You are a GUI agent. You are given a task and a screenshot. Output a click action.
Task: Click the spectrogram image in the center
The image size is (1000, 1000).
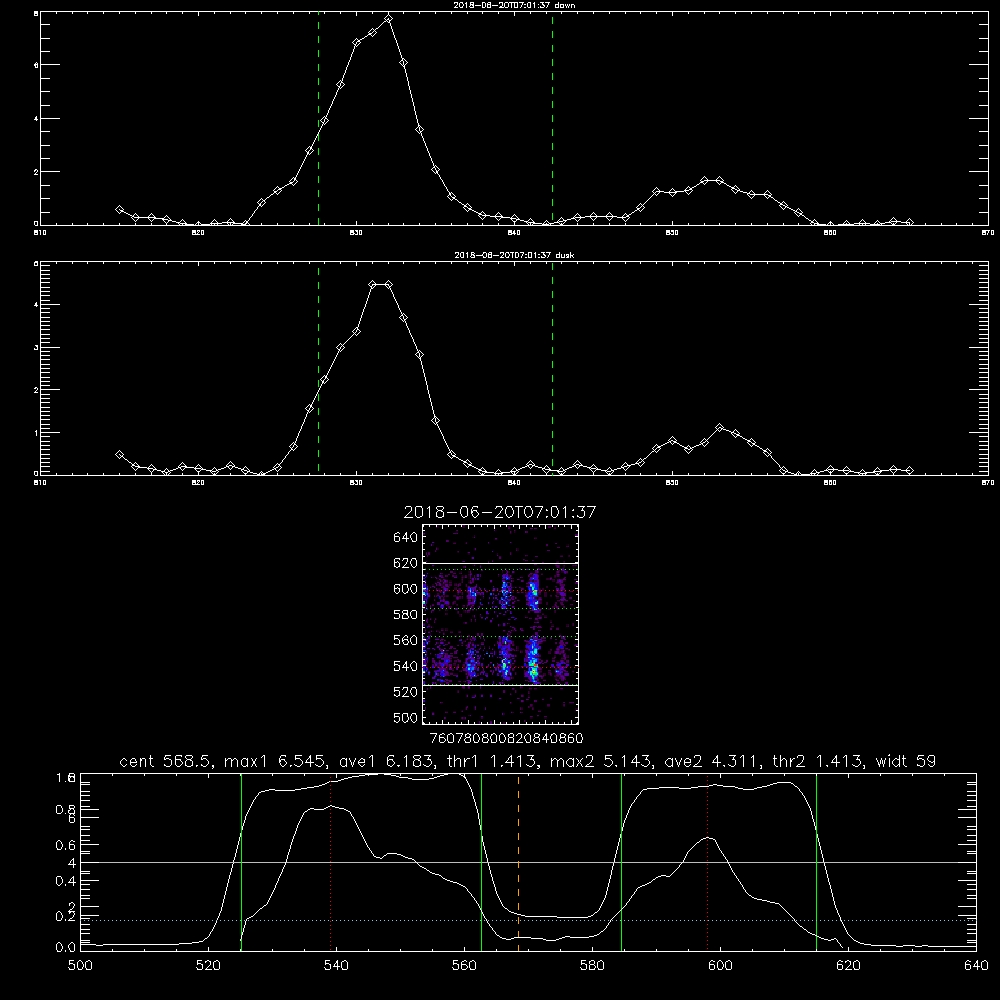(501, 624)
